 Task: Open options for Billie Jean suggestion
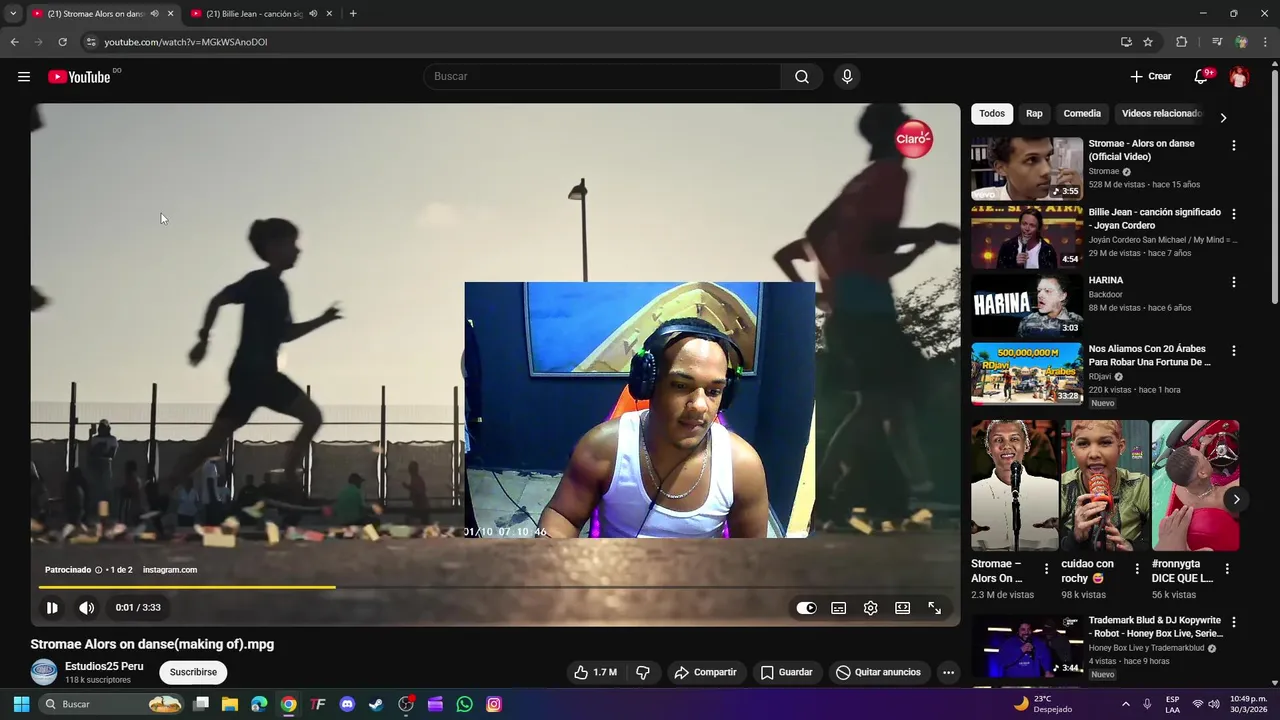[x=1233, y=214]
